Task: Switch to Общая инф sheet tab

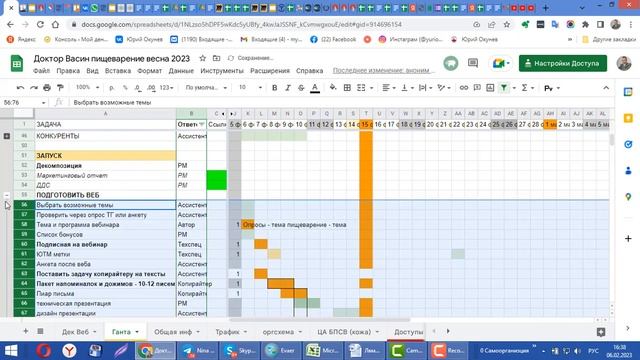Action: (x=177, y=332)
